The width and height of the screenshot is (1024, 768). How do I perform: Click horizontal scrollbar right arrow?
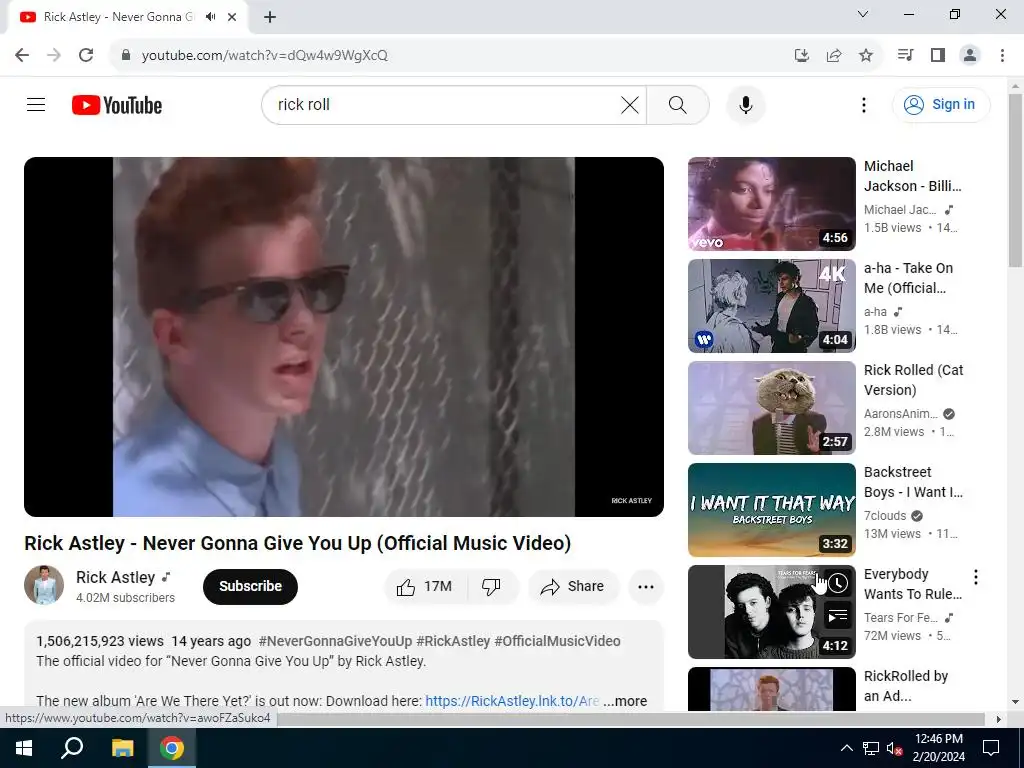pyautogui.click(x=998, y=719)
